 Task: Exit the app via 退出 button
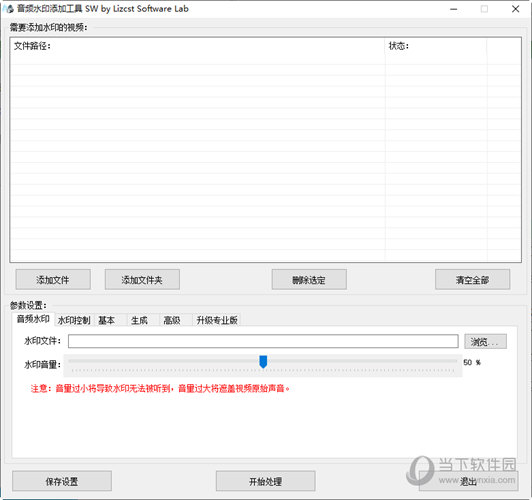[x=469, y=481]
